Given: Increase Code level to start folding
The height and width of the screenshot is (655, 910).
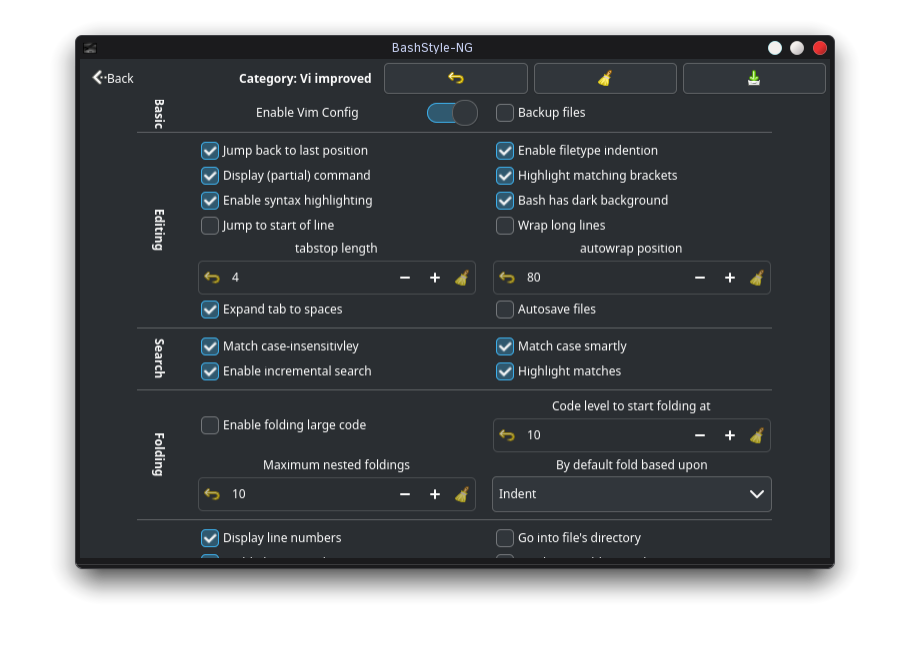Looking at the screenshot, I should (x=730, y=435).
